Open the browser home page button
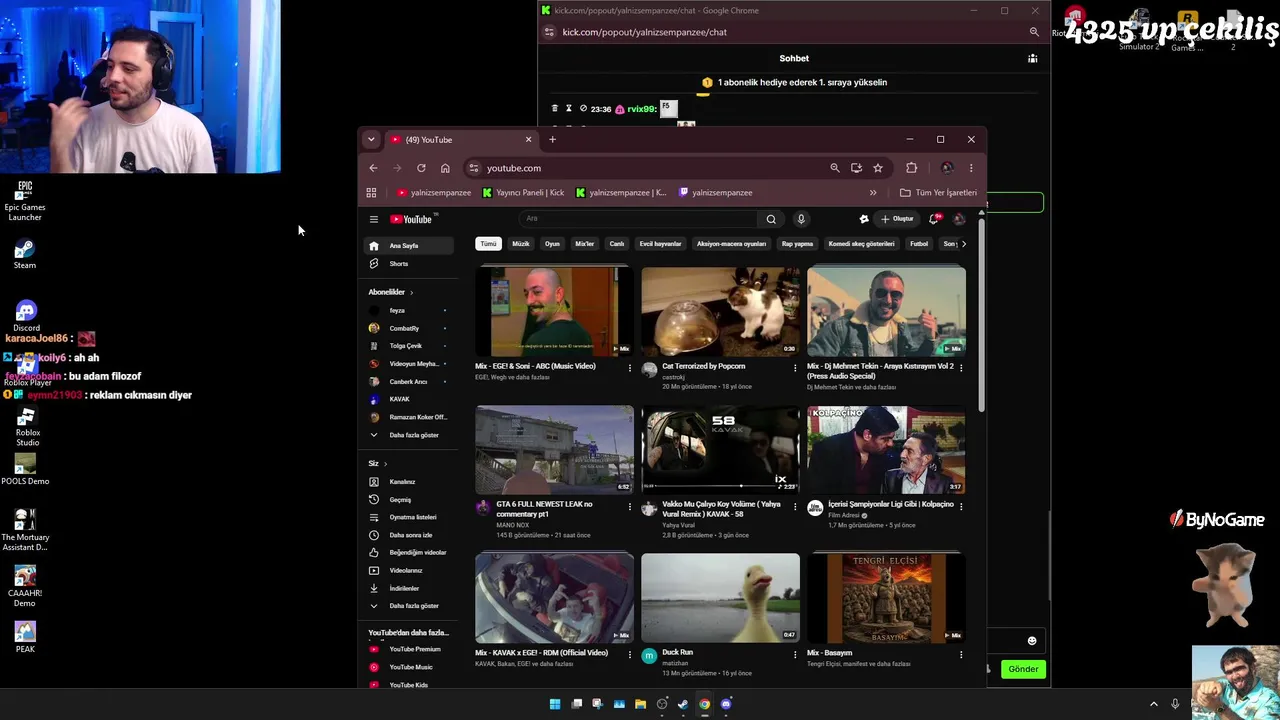Screen dimensions: 1280x720 (x=445, y=168)
